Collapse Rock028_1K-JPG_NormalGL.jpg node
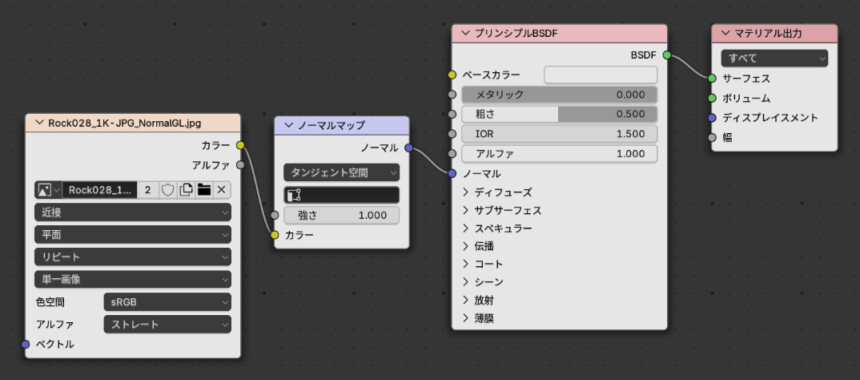 click(38, 123)
